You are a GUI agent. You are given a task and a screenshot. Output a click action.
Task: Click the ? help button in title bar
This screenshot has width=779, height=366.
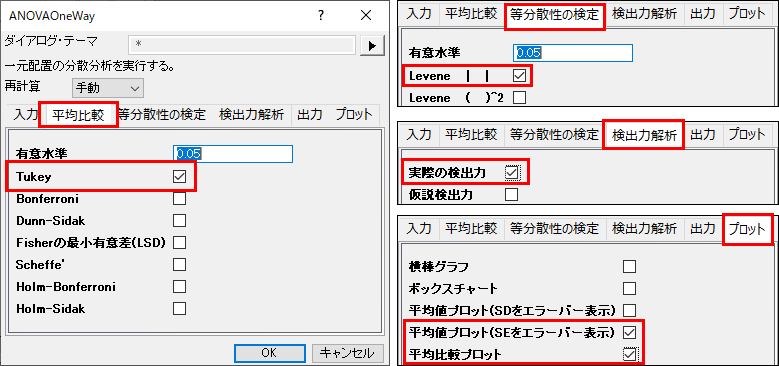click(x=321, y=16)
